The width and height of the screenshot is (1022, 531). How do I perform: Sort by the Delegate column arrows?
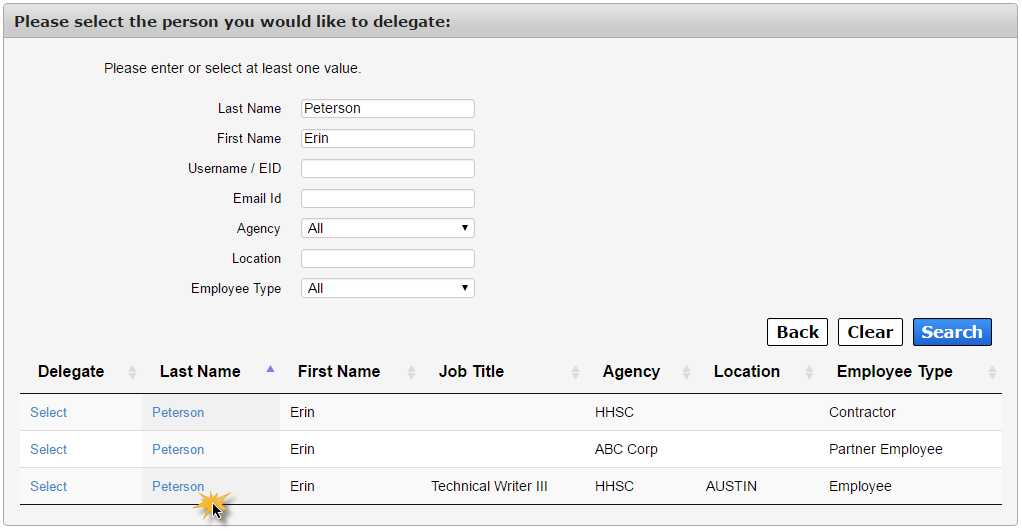click(132, 372)
